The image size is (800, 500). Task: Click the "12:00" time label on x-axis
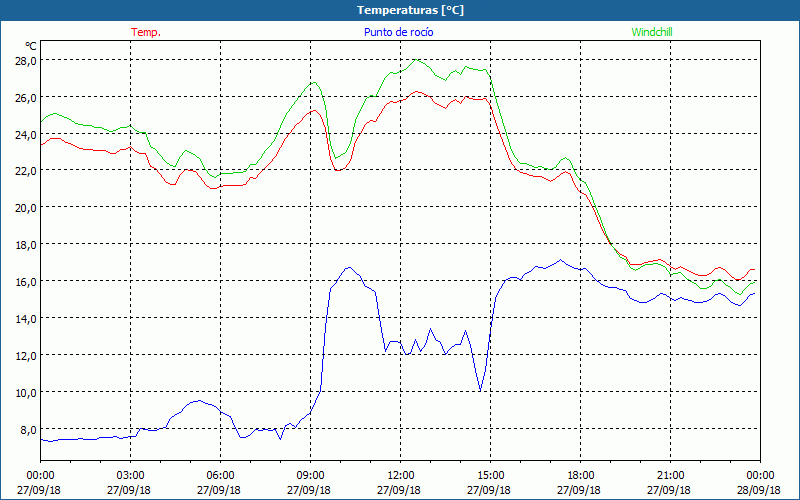[x=401, y=476]
